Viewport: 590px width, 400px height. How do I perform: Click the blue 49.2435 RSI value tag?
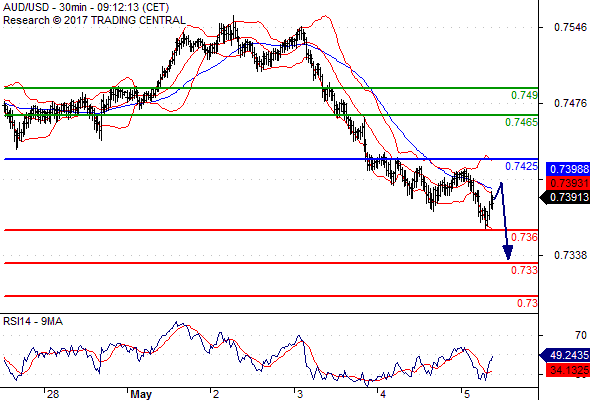(565, 355)
